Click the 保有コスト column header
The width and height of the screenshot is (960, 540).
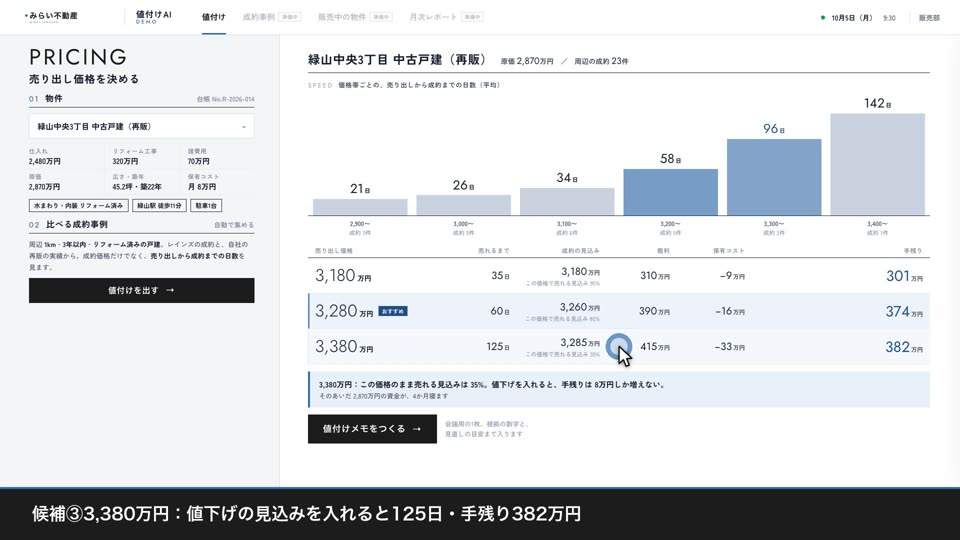729,251
